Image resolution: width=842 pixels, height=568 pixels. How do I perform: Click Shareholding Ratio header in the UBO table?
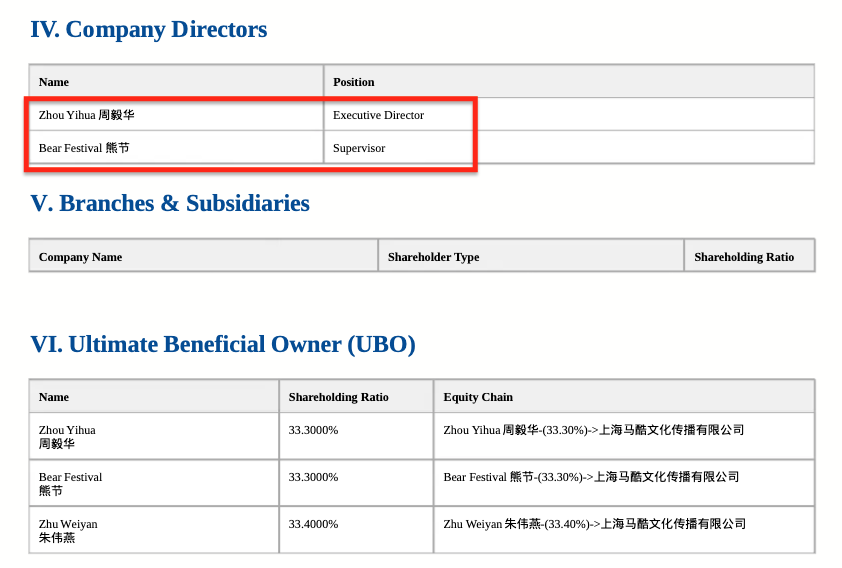[x=338, y=397]
